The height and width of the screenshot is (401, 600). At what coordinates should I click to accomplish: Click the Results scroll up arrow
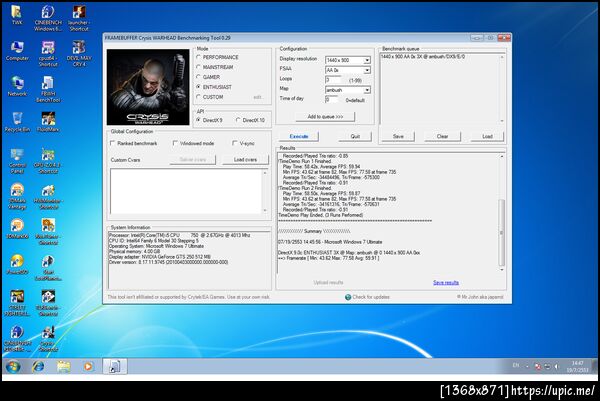coord(502,157)
